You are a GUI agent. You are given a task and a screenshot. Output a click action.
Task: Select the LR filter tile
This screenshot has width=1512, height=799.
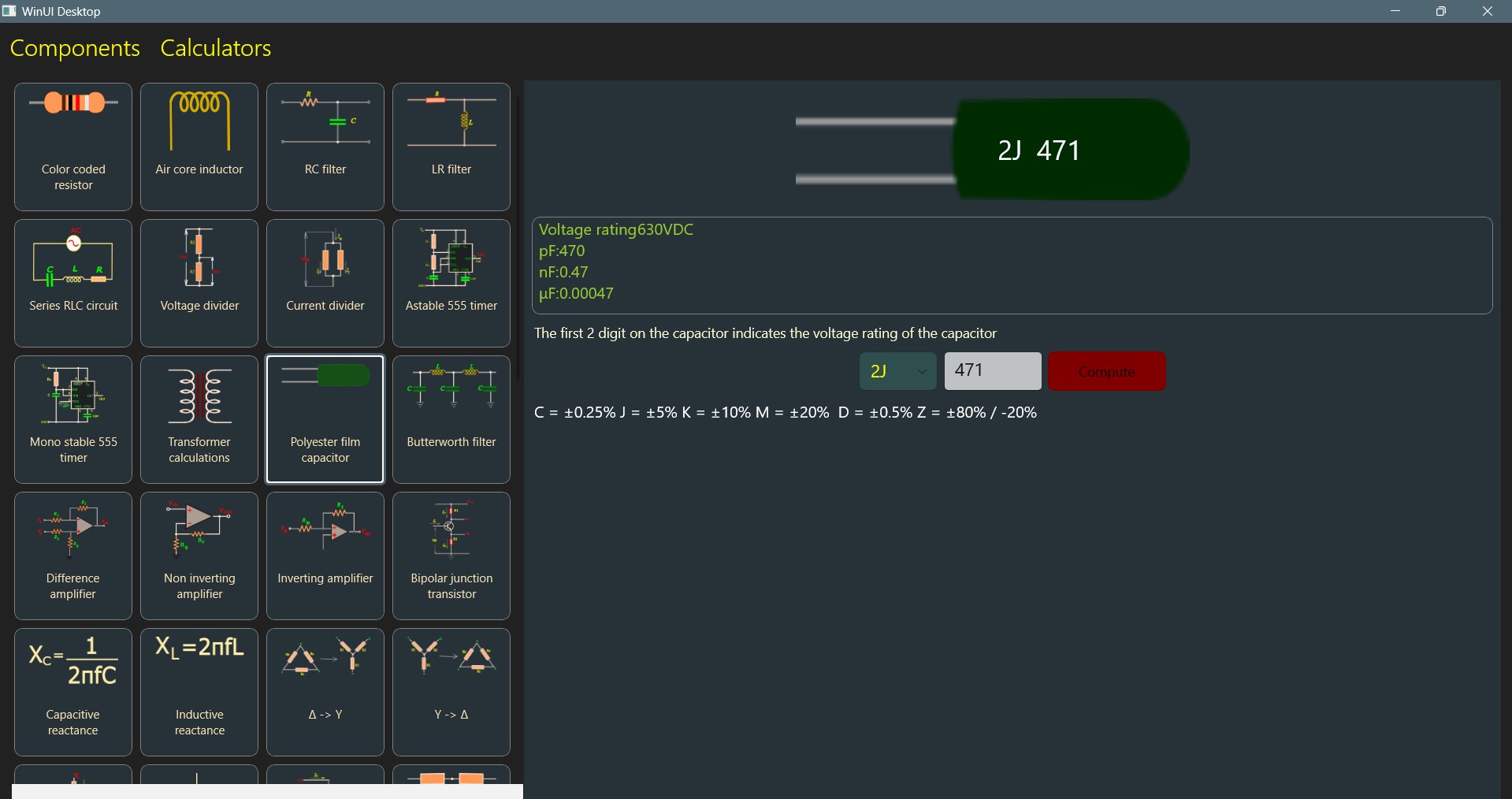click(451, 147)
